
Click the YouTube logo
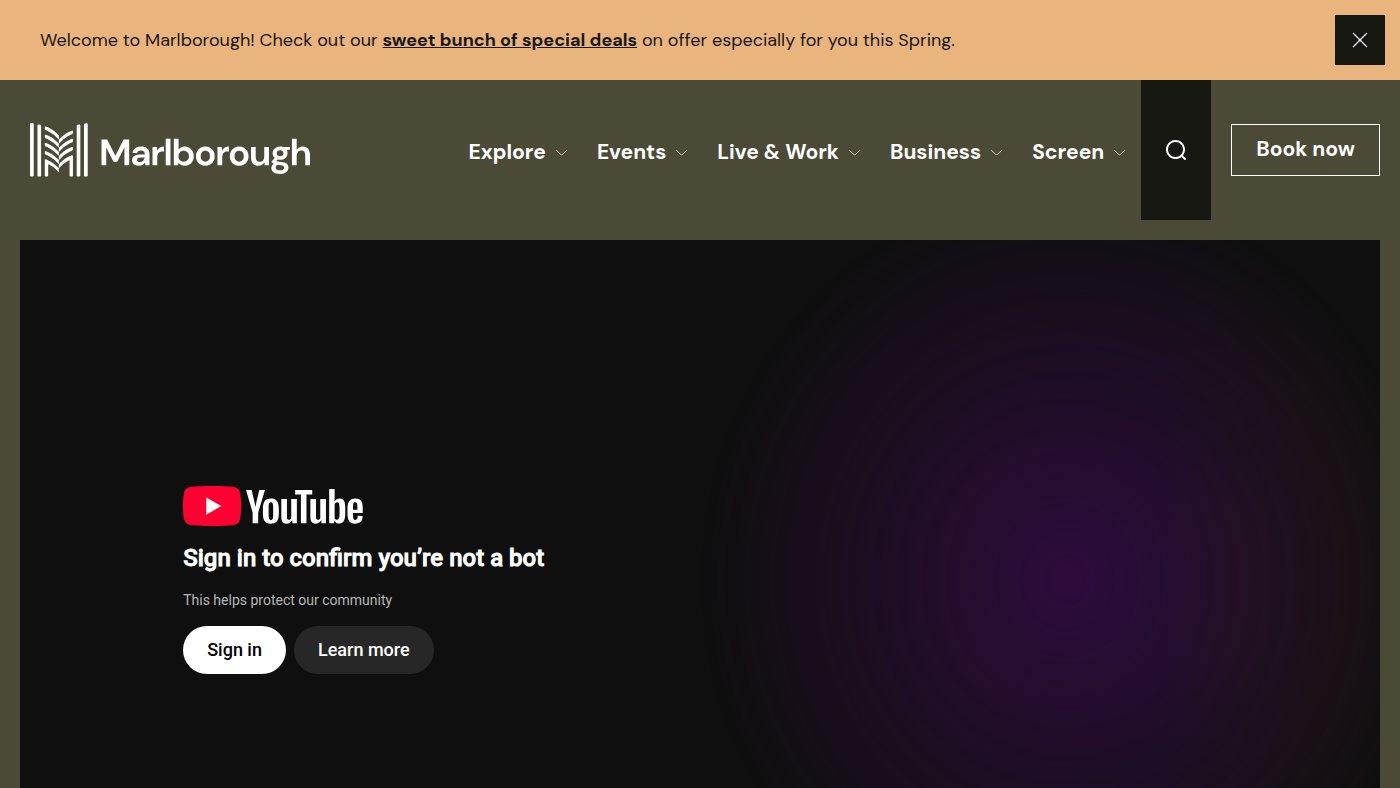pos(273,506)
